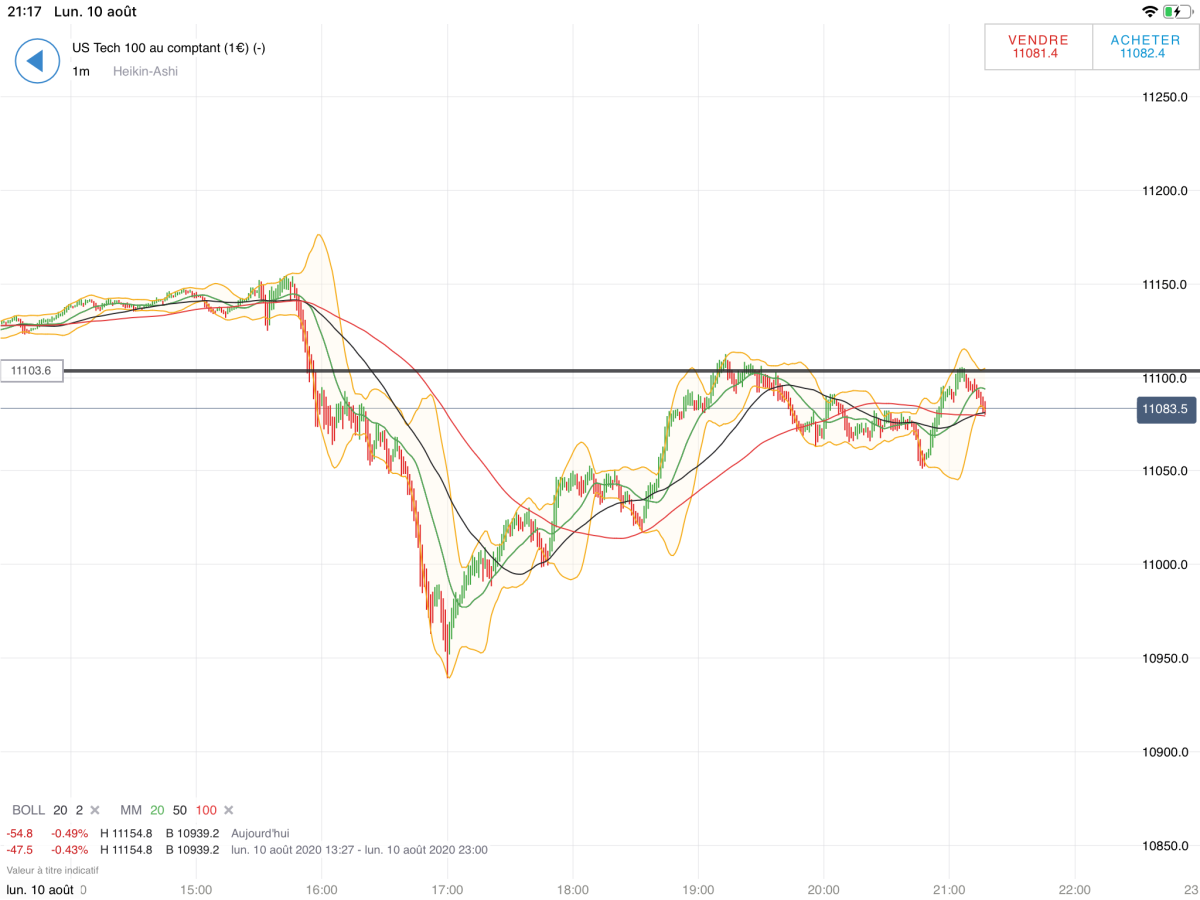1200x900 pixels.
Task: Open the BOLL indicator settings
Action: click(x=28, y=810)
